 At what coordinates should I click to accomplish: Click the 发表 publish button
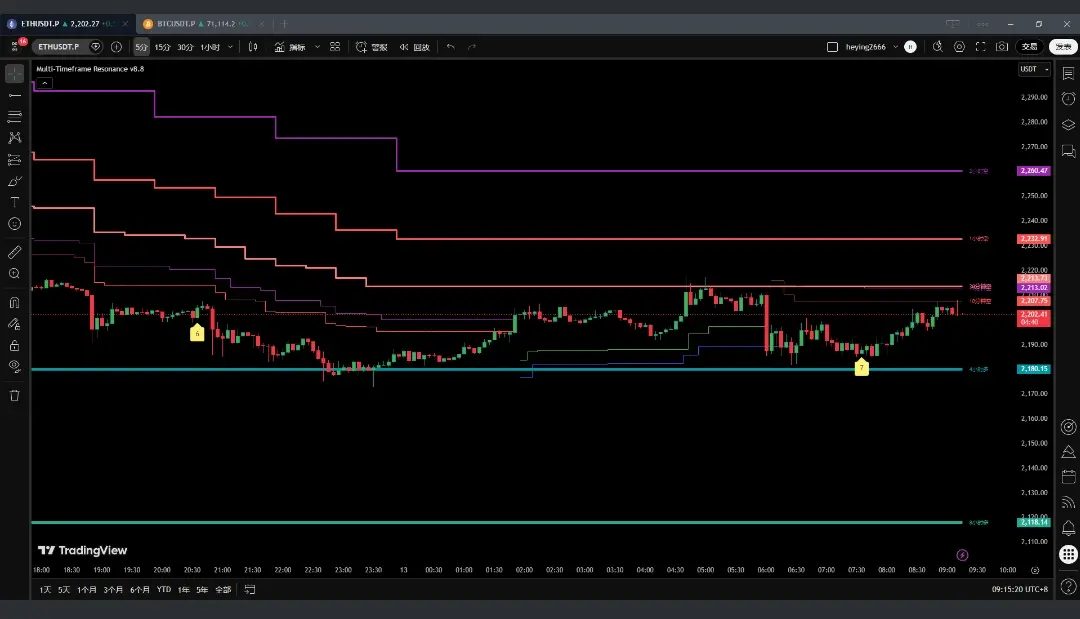tap(1063, 47)
